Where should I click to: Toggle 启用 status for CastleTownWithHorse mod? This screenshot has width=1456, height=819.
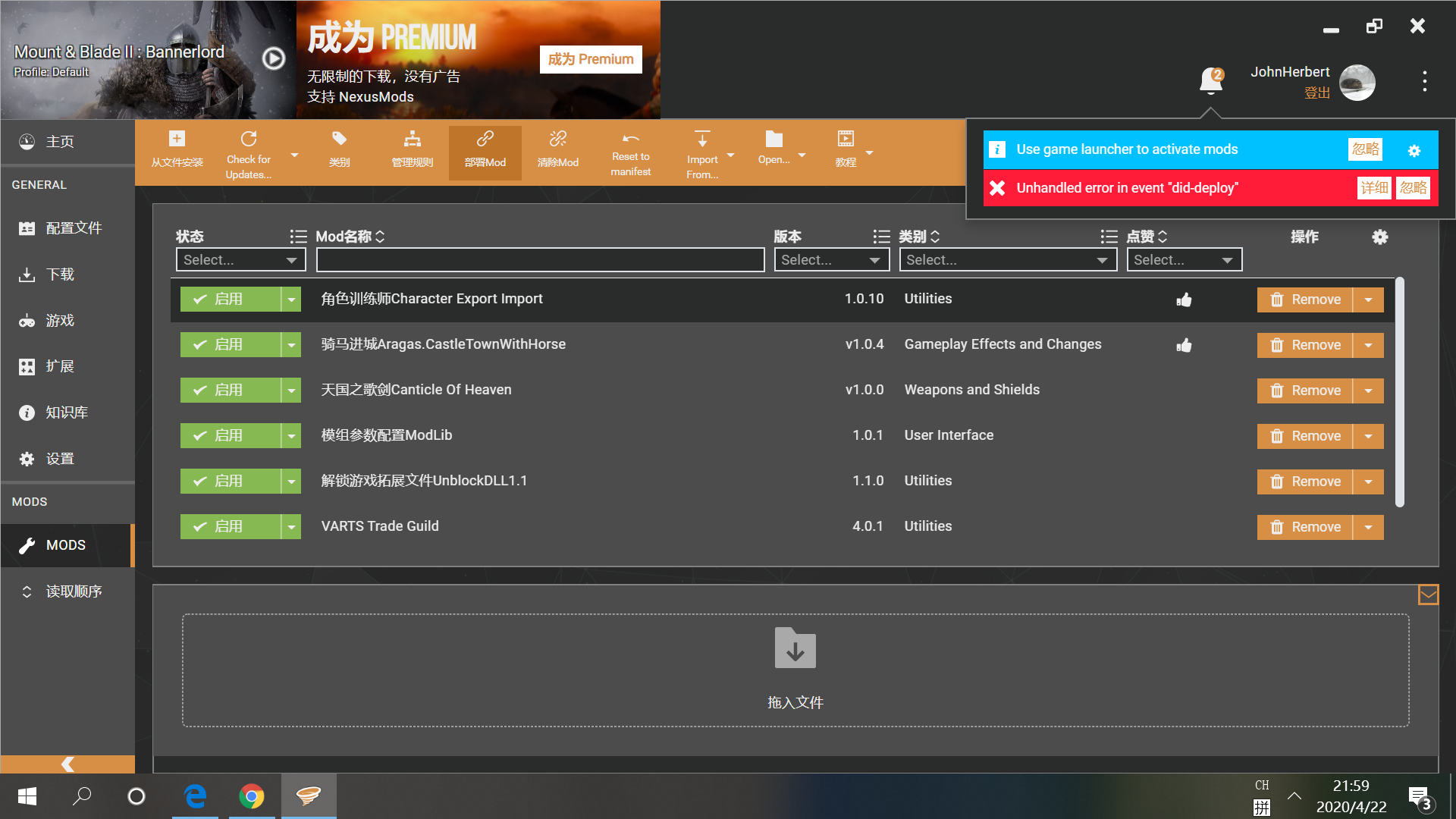pos(231,345)
